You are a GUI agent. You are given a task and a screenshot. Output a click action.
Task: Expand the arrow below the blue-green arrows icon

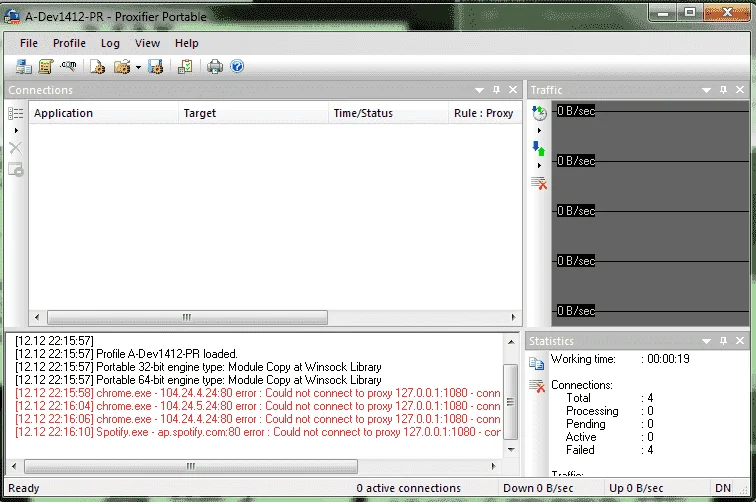pos(539,165)
